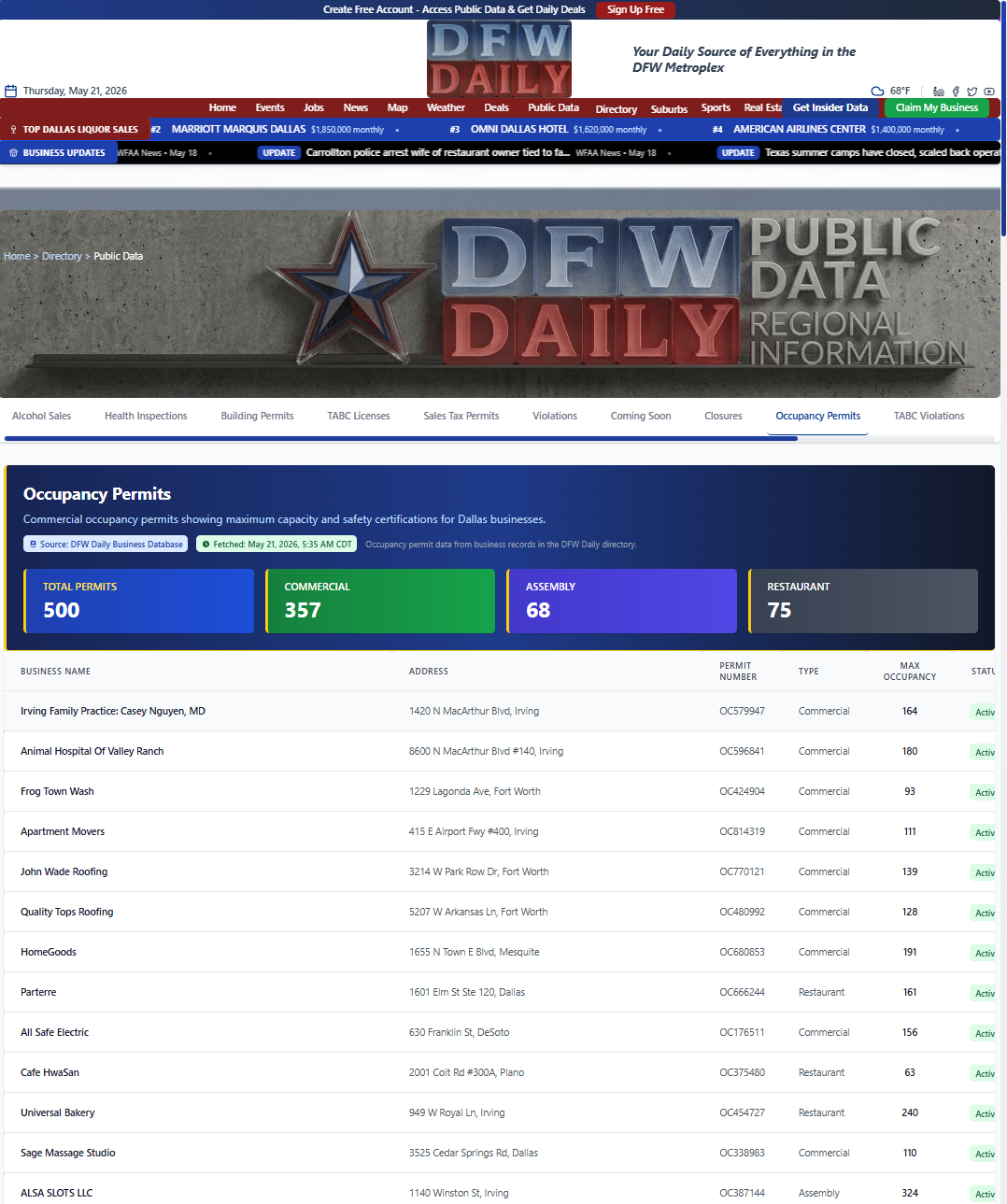This screenshot has height=1204, width=1007.
Task: Click Get Insider Data button
Action: [x=830, y=107]
